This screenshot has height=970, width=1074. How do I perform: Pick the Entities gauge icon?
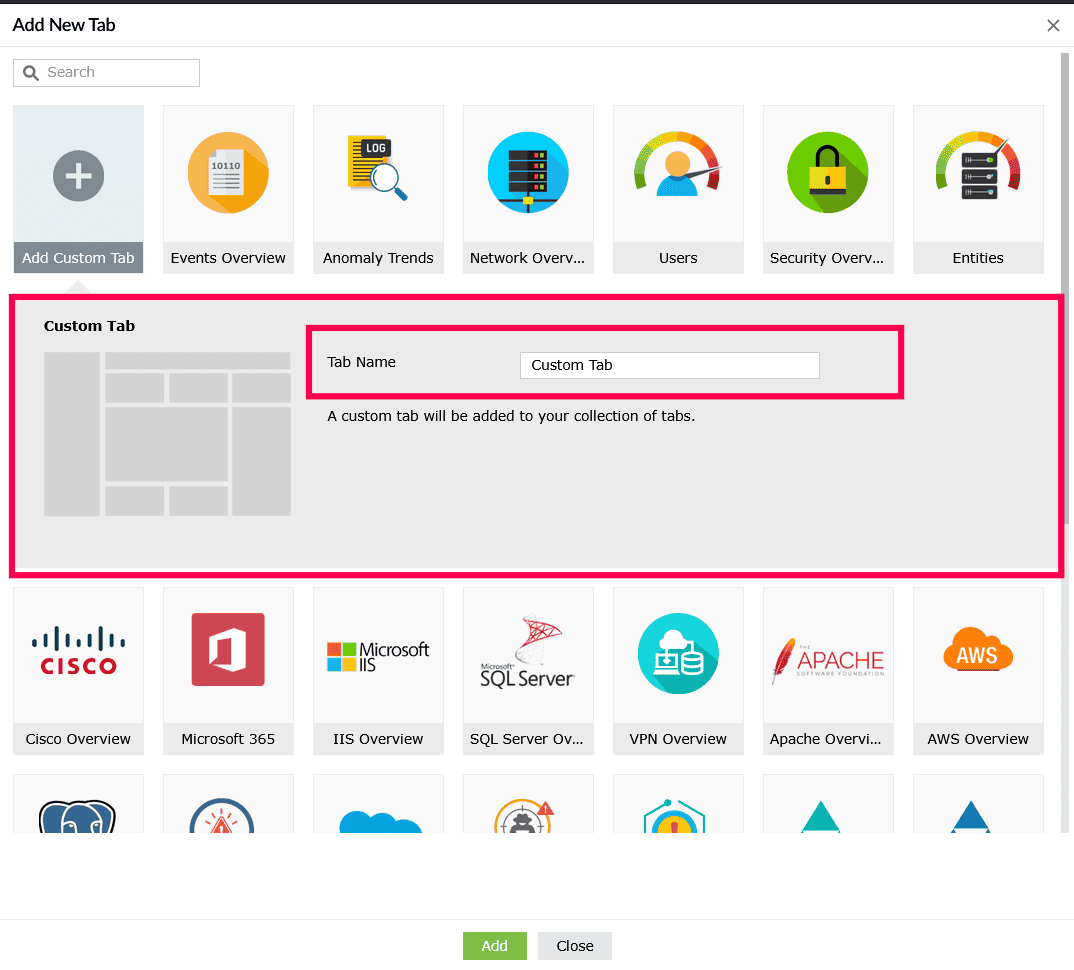click(978, 166)
